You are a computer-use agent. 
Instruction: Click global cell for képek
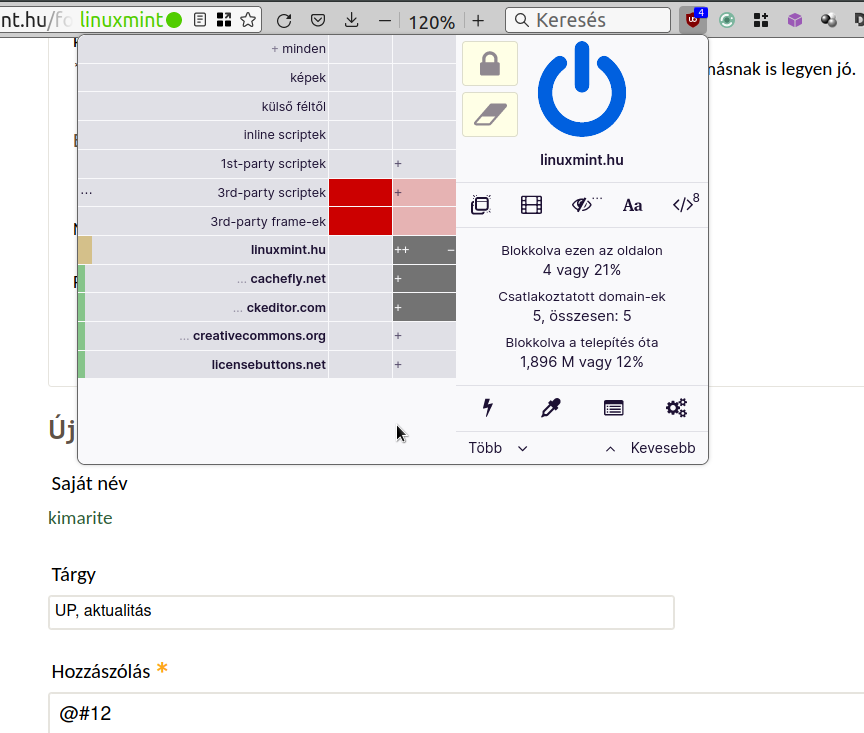pos(360,77)
